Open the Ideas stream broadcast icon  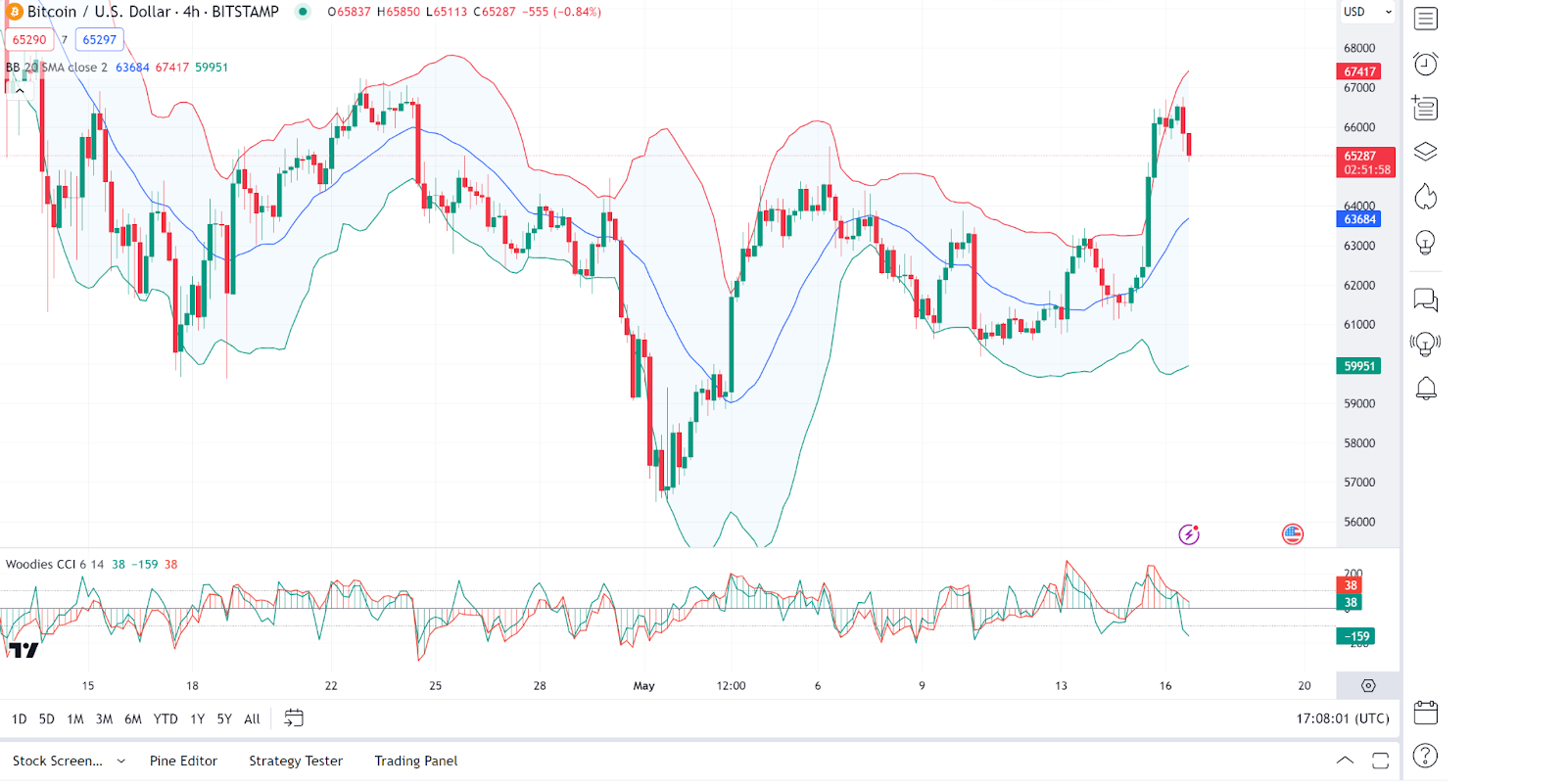(x=1425, y=344)
